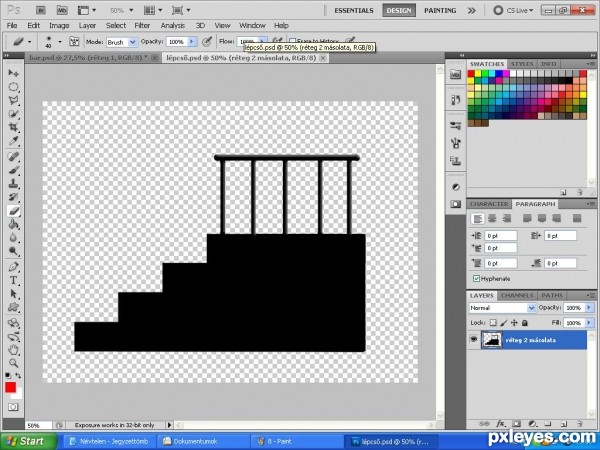Toggle the Hyphenate checkbox

[476, 279]
